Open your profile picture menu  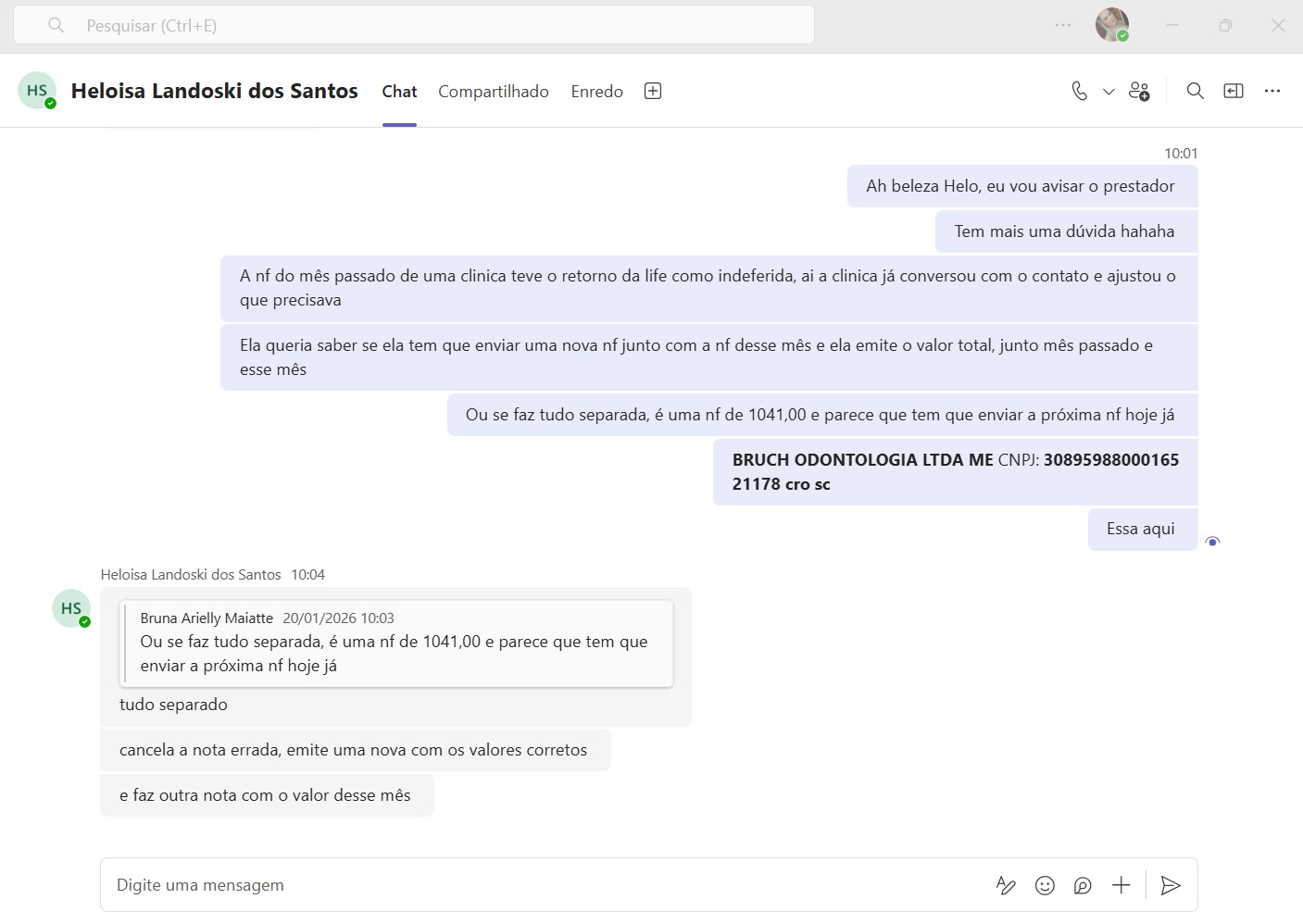pos(1111,25)
